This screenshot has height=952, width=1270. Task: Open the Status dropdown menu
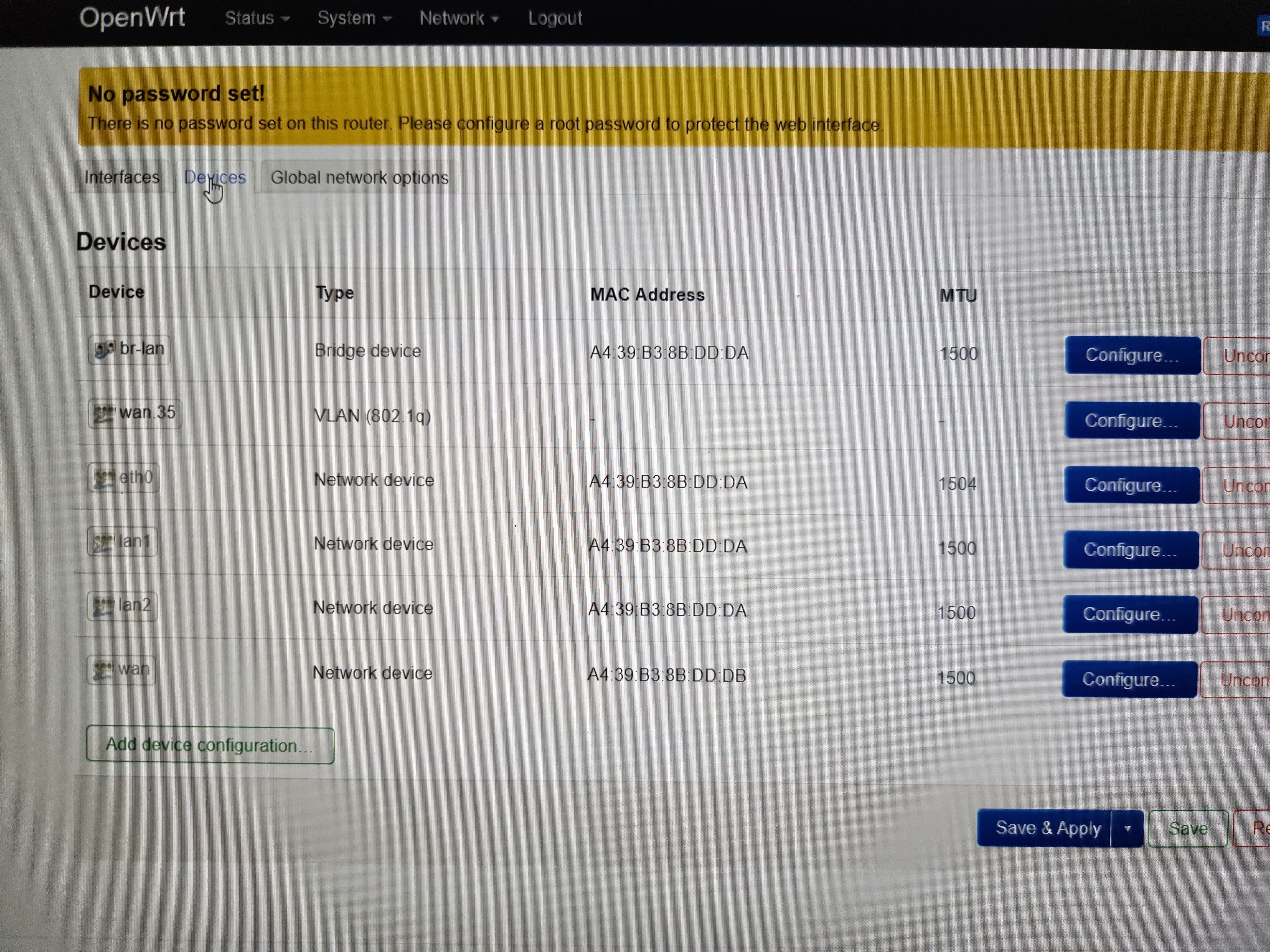[x=257, y=18]
